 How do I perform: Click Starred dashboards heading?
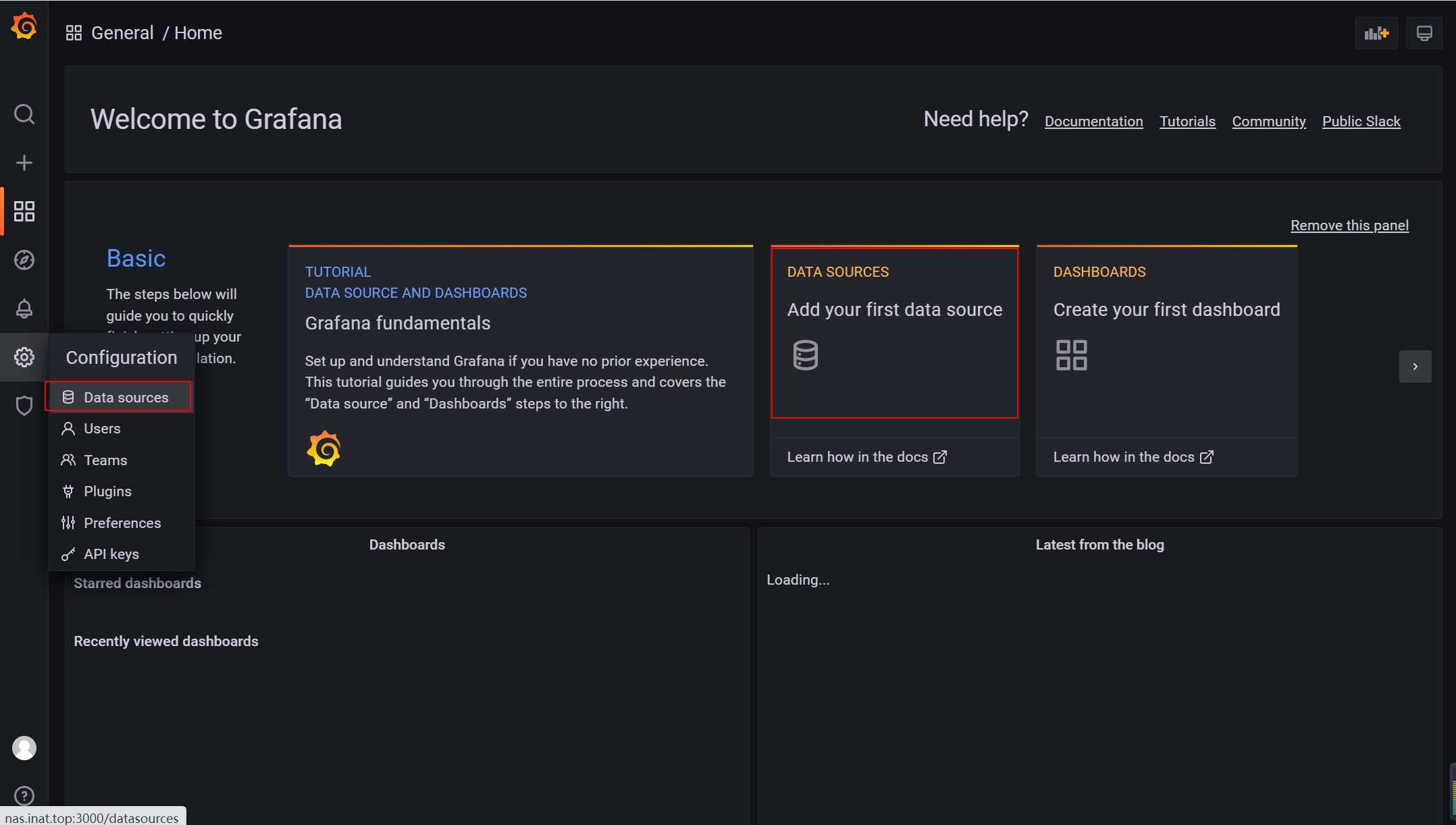point(137,583)
